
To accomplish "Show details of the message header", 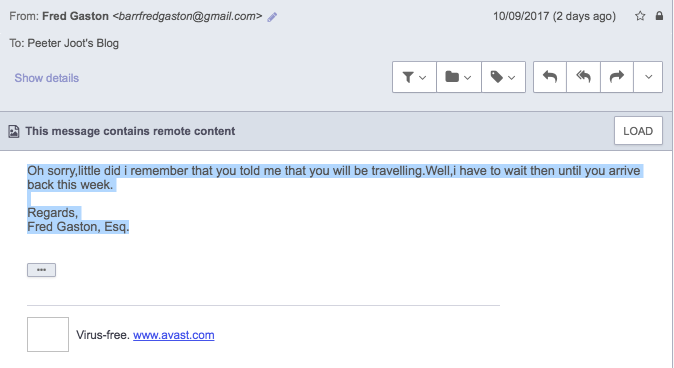I will tap(46, 78).
